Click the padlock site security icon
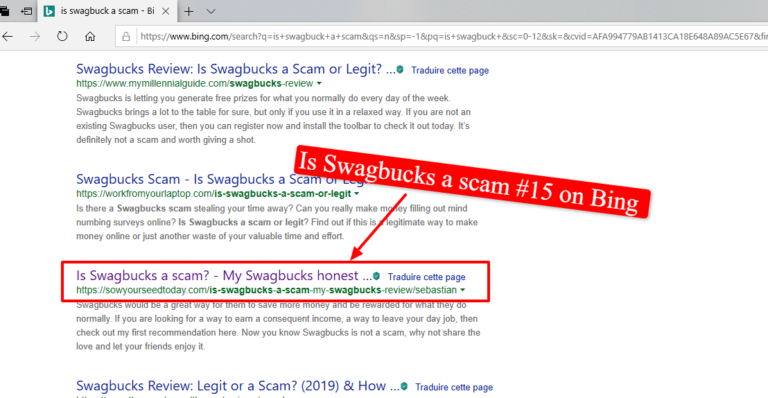 [x=126, y=36]
